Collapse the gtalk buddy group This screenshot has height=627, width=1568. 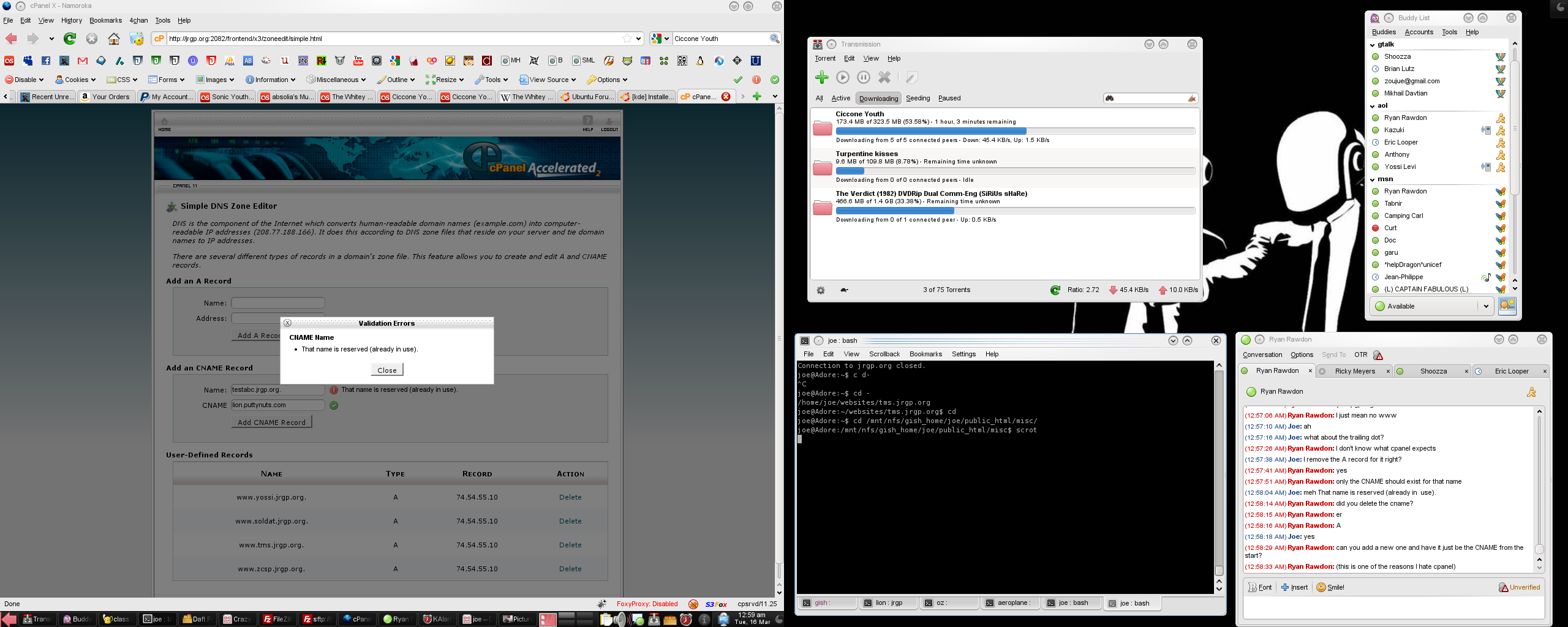pos(1373,44)
